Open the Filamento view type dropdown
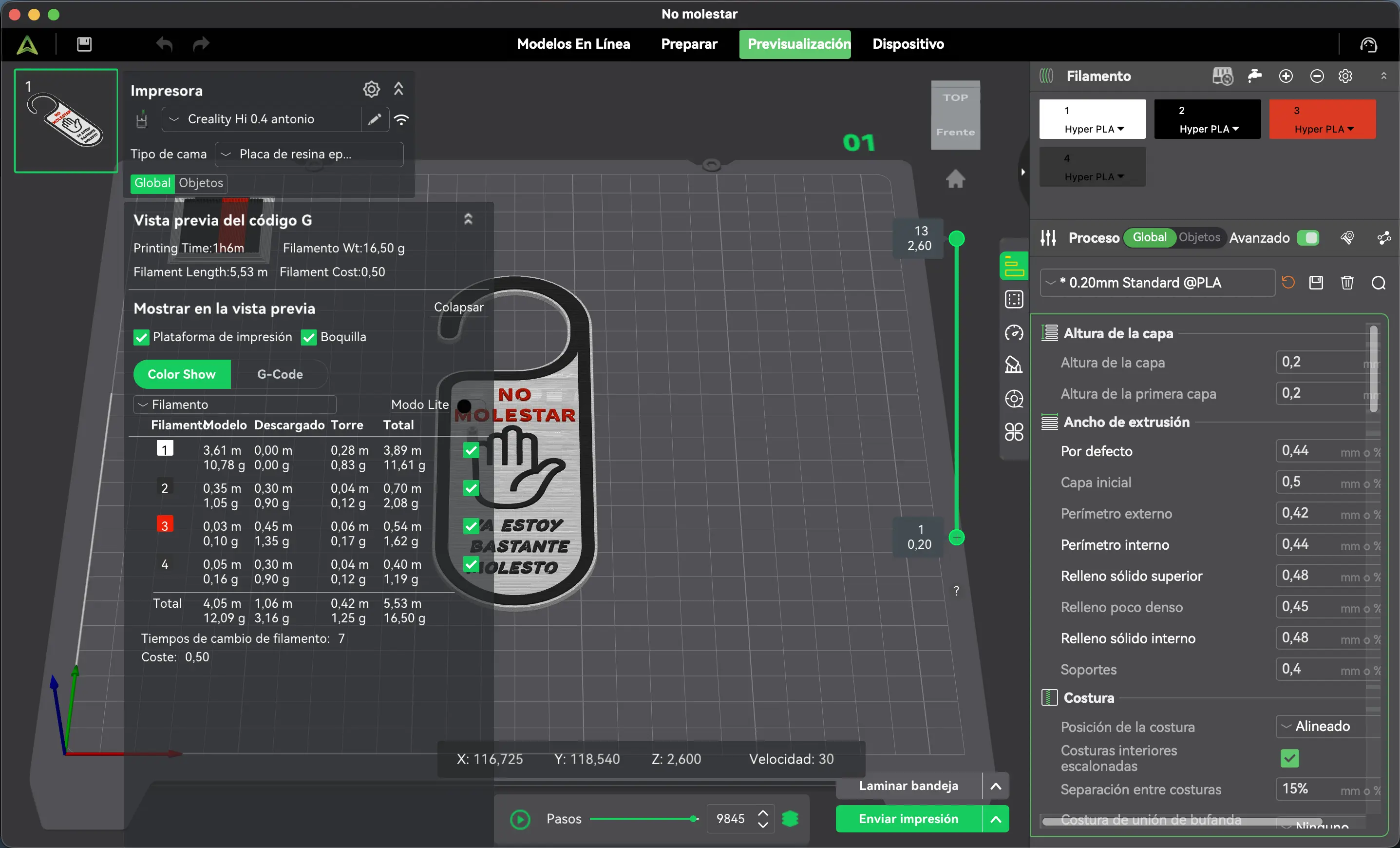Screen dimensions: 1400x848 [235, 404]
